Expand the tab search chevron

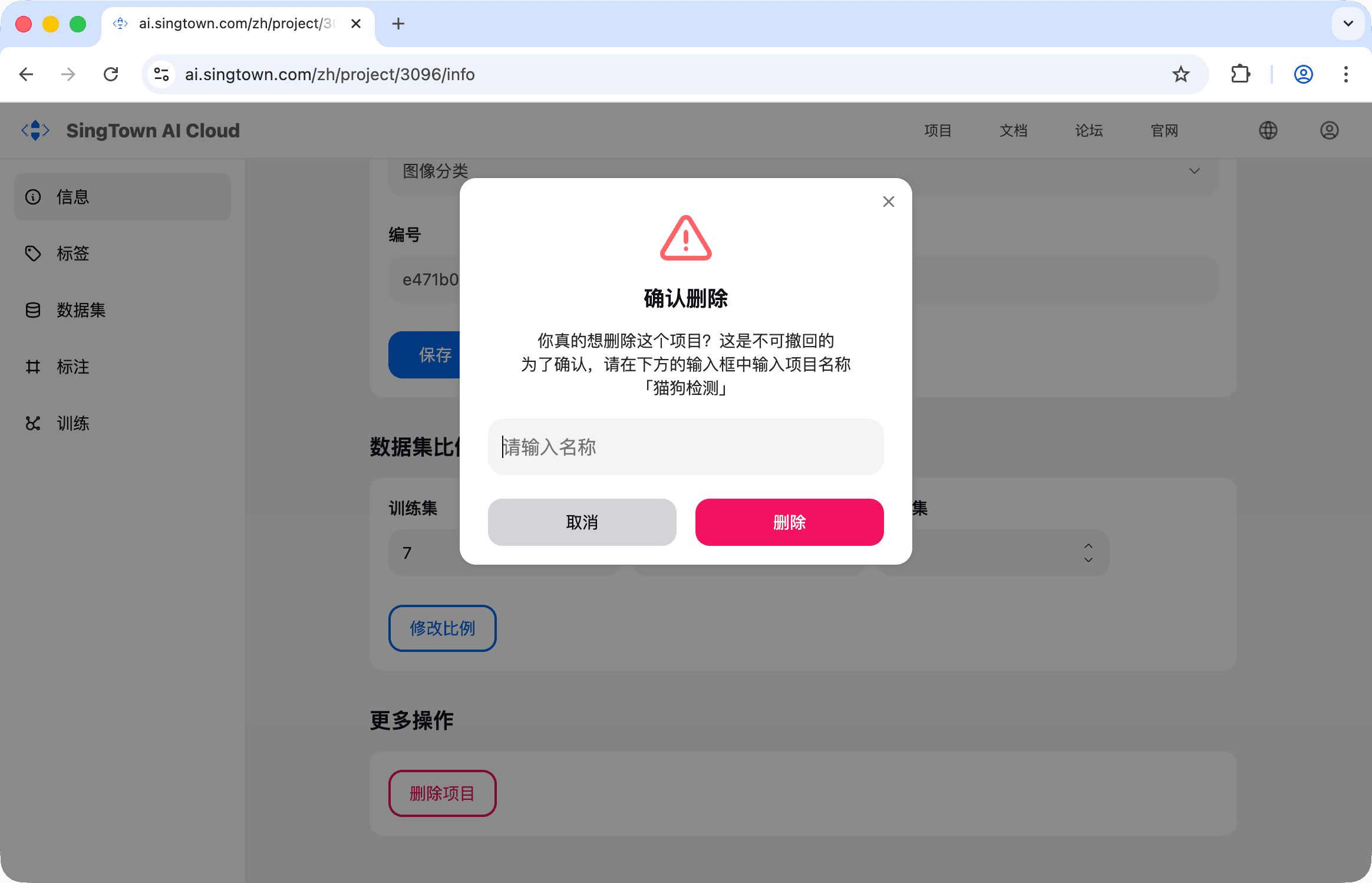[1348, 24]
